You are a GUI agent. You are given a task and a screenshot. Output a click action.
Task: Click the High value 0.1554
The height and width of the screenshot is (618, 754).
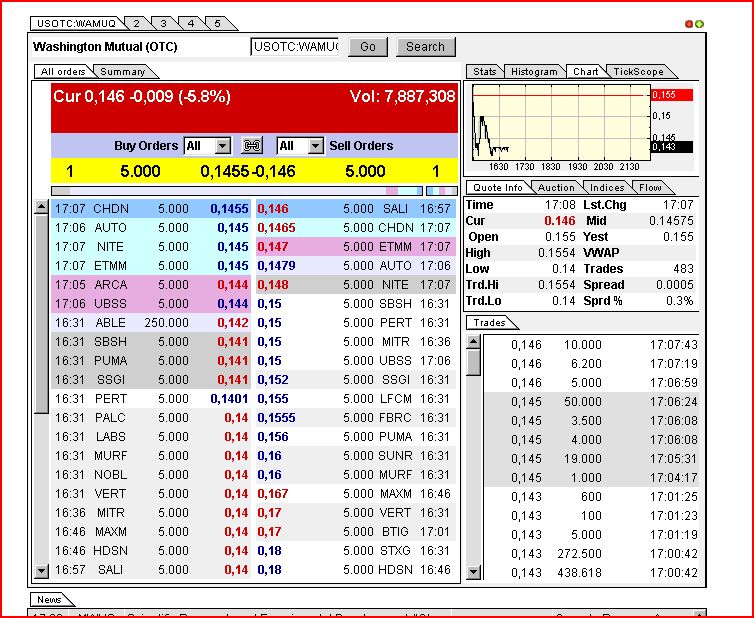pyautogui.click(x=557, y=252)
